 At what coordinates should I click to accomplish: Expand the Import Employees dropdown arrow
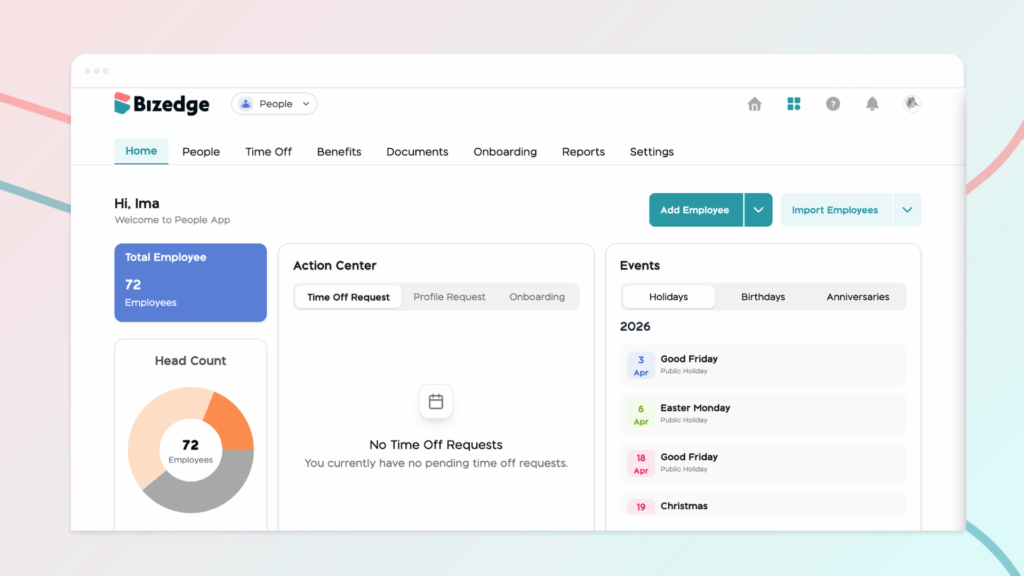[907, 210]
